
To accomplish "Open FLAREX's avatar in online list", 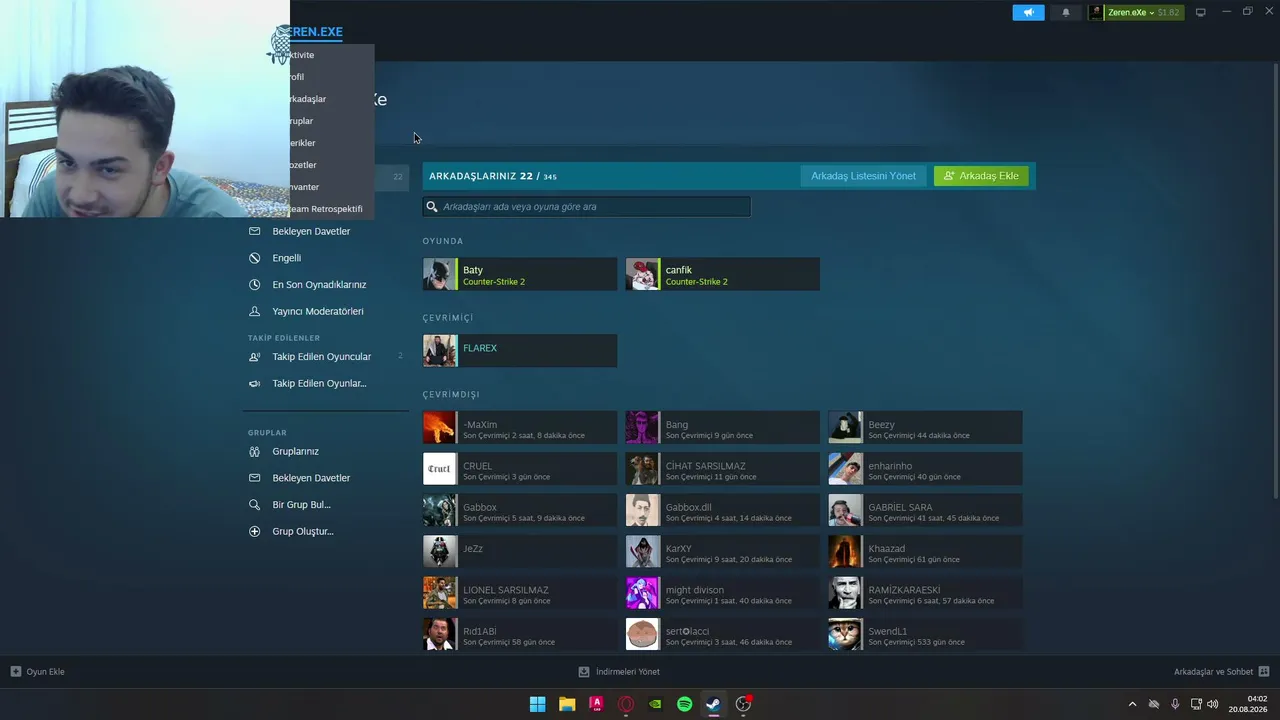I will coord(439,351).
